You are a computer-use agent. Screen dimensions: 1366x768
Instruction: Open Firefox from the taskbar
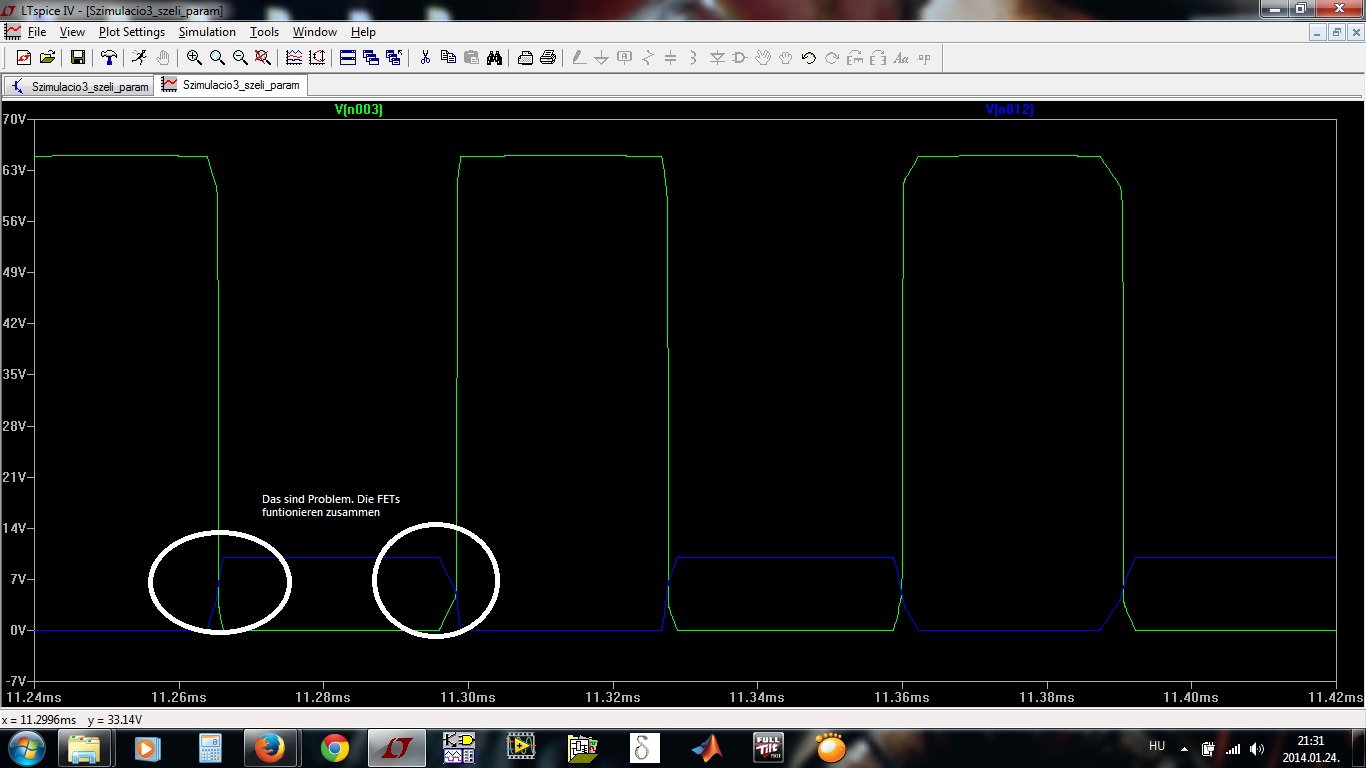269,748
